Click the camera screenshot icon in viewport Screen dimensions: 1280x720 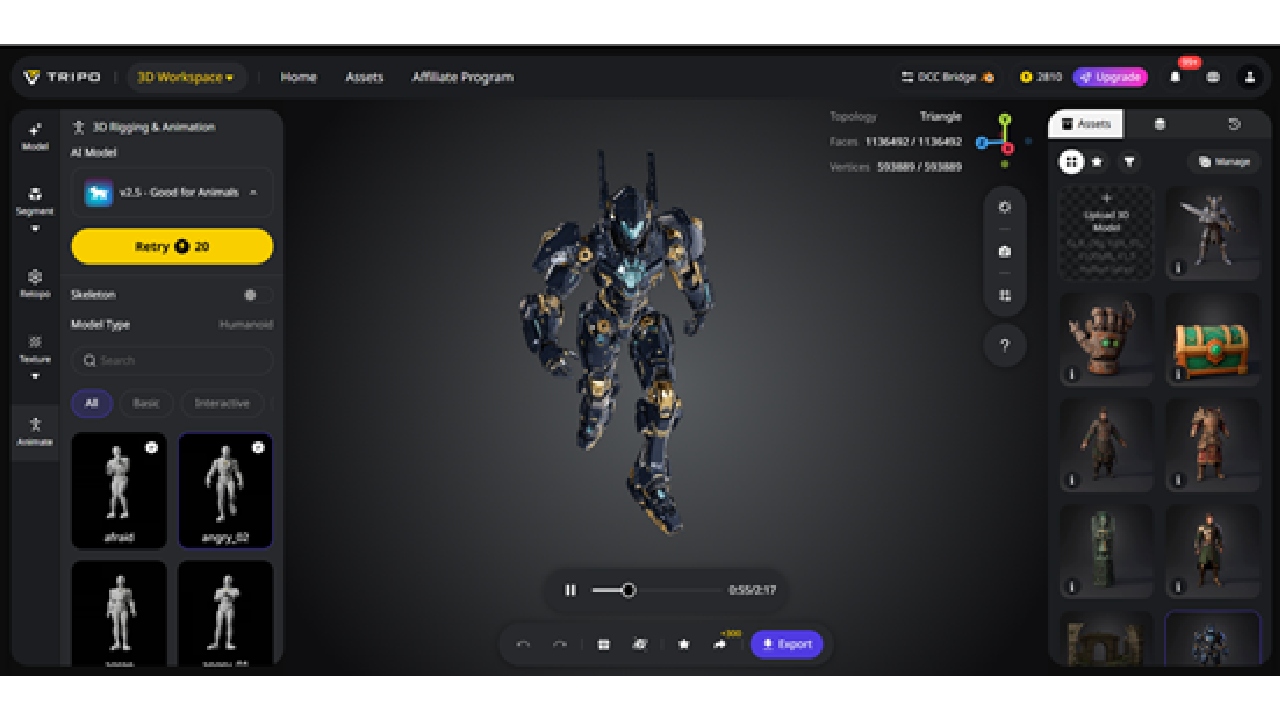coord(1005,252)
